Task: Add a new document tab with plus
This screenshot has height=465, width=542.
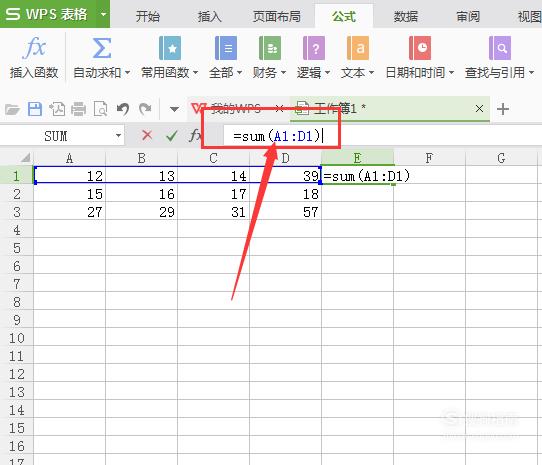Action: point(503,109)
